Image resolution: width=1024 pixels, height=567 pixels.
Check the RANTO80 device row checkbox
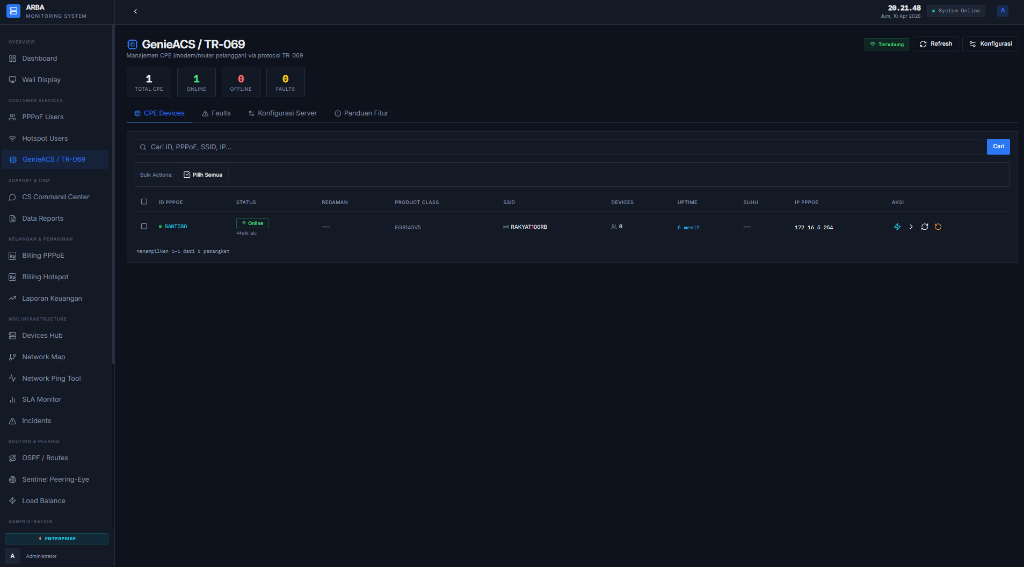coord(144,227)
